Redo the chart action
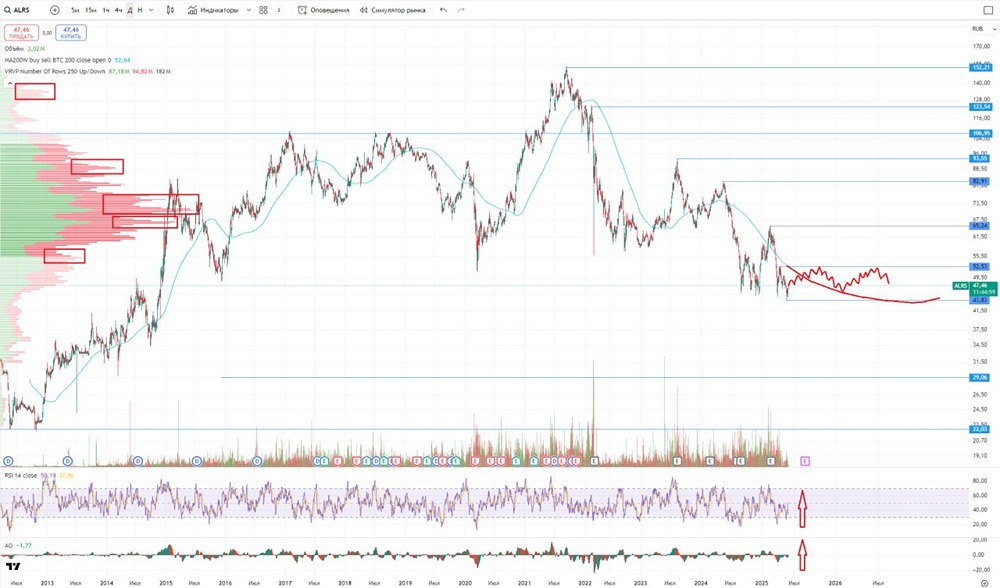Image resolution: width=1000 pixels, height=588 pixels. coord(461,10)
